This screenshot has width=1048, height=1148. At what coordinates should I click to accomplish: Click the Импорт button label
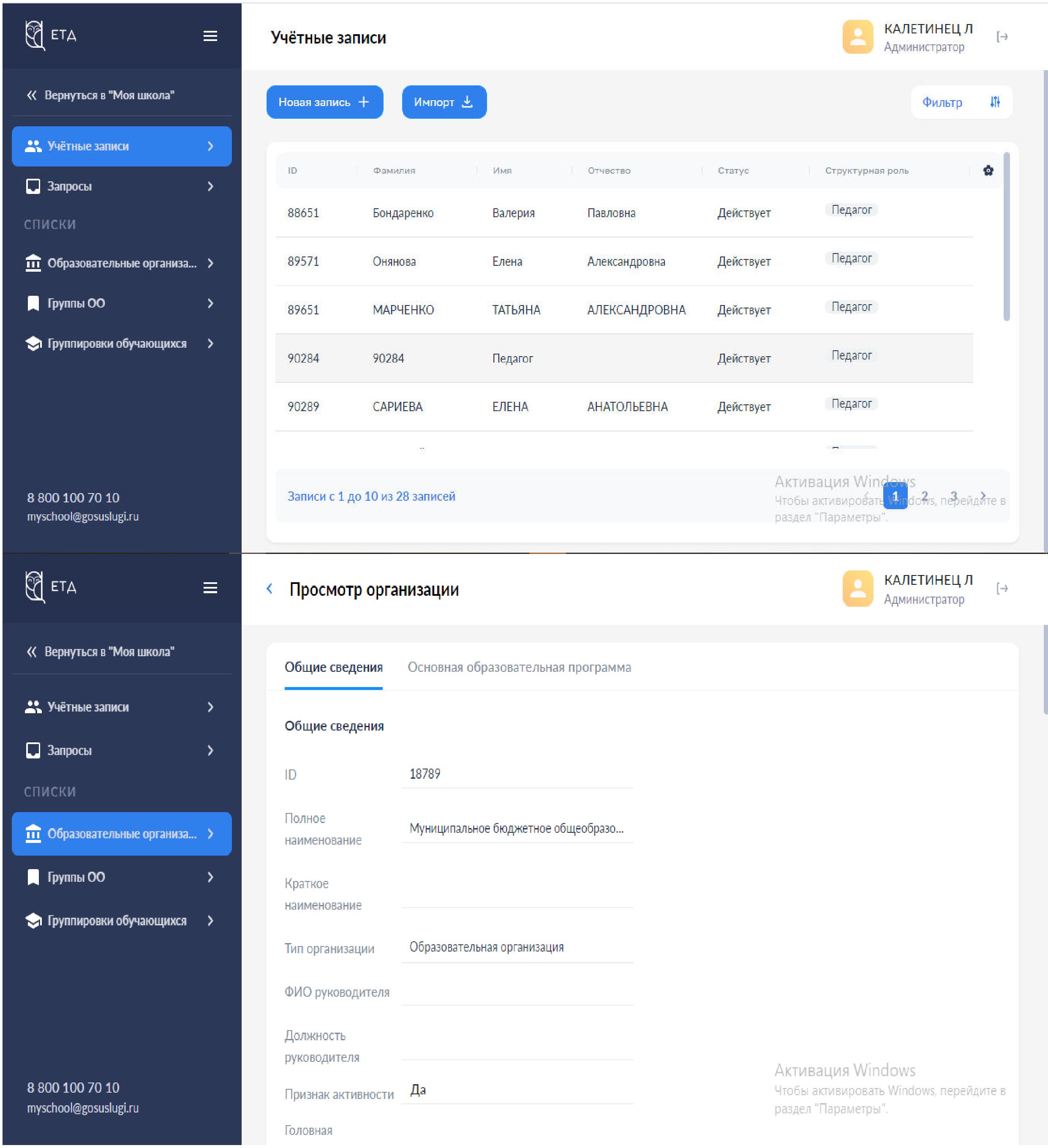click(434, 102)
